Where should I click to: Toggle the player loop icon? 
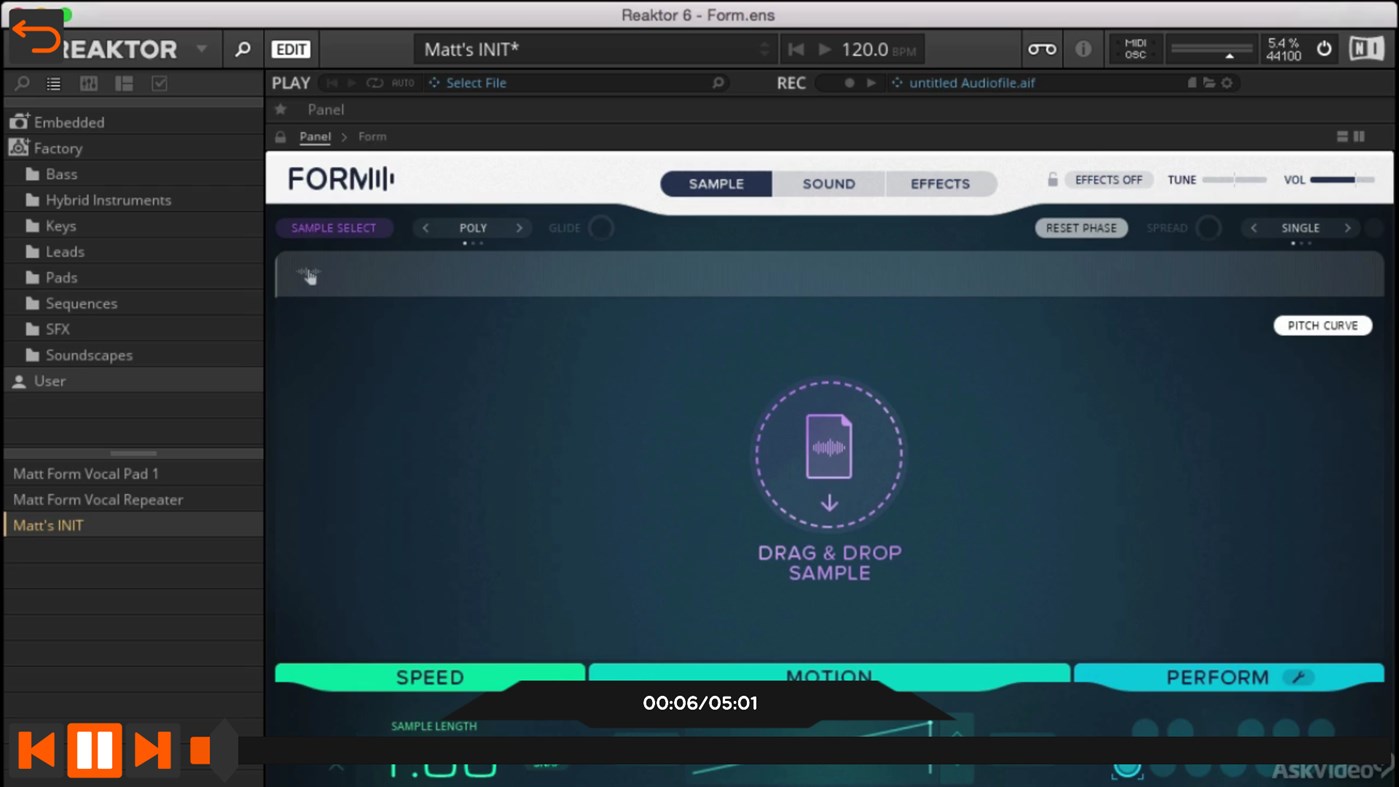(374, 83)
